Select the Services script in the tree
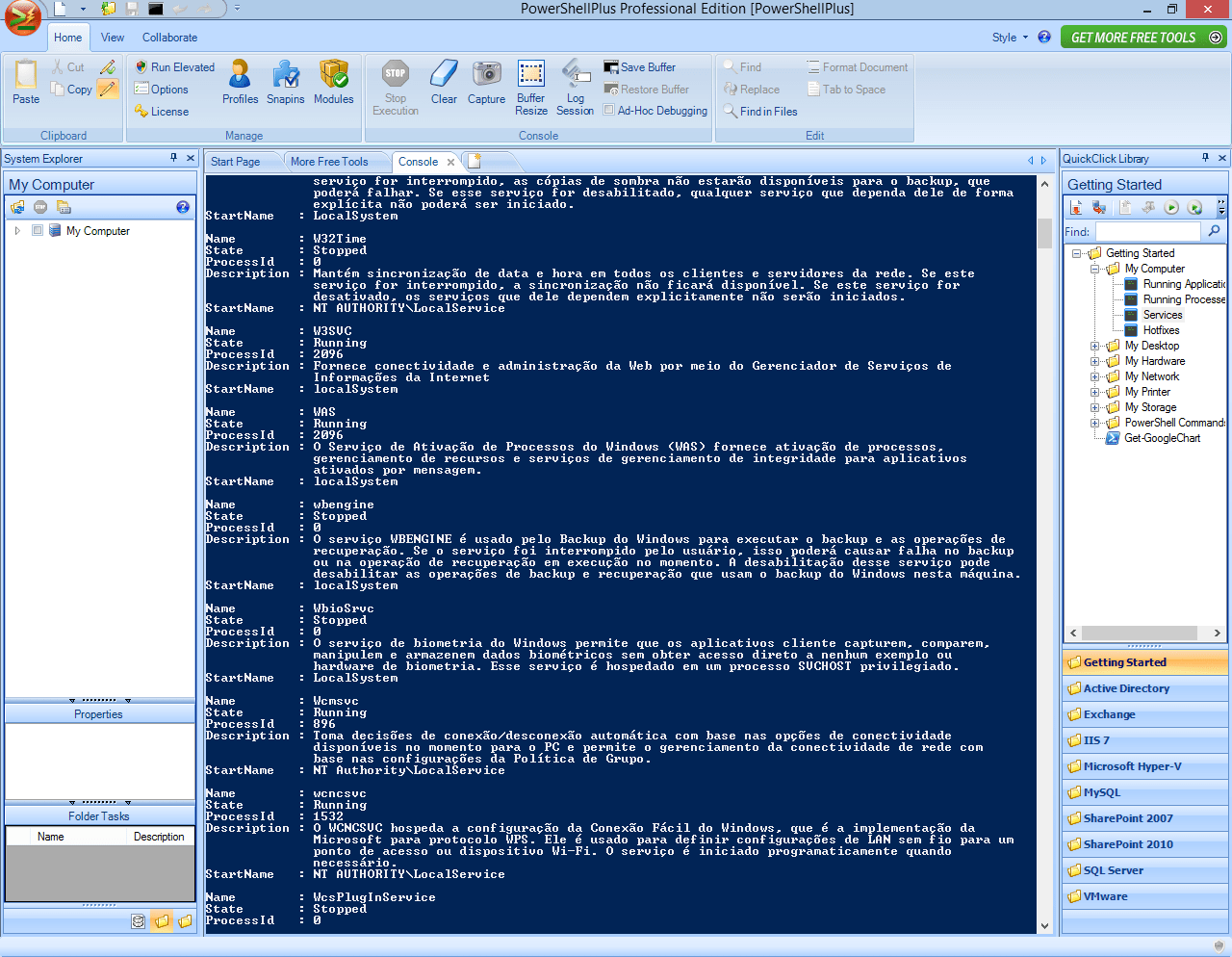 pos(1163,315)
